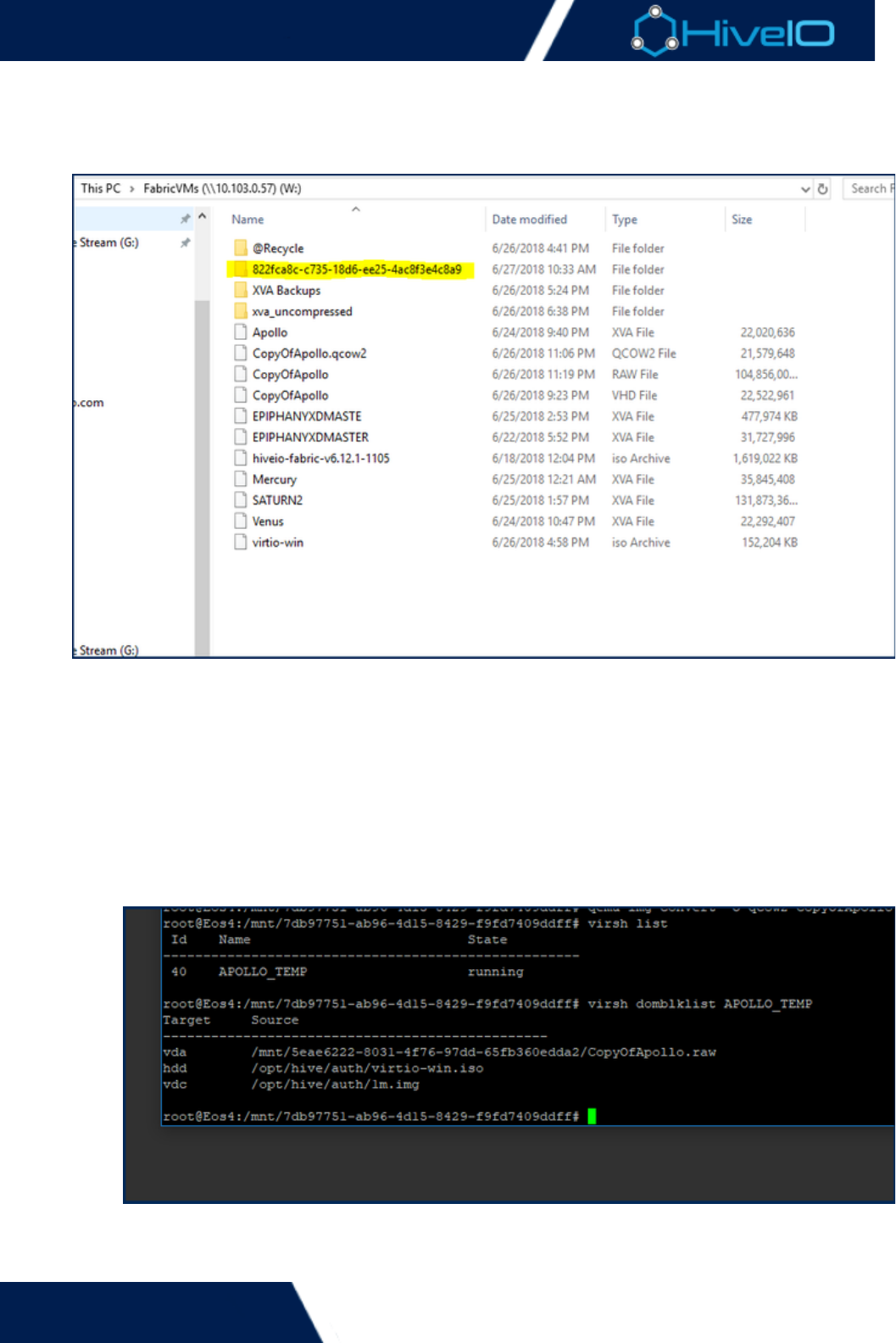
Task: Select the Venus file icon
Action: click(x=241, y=521)
